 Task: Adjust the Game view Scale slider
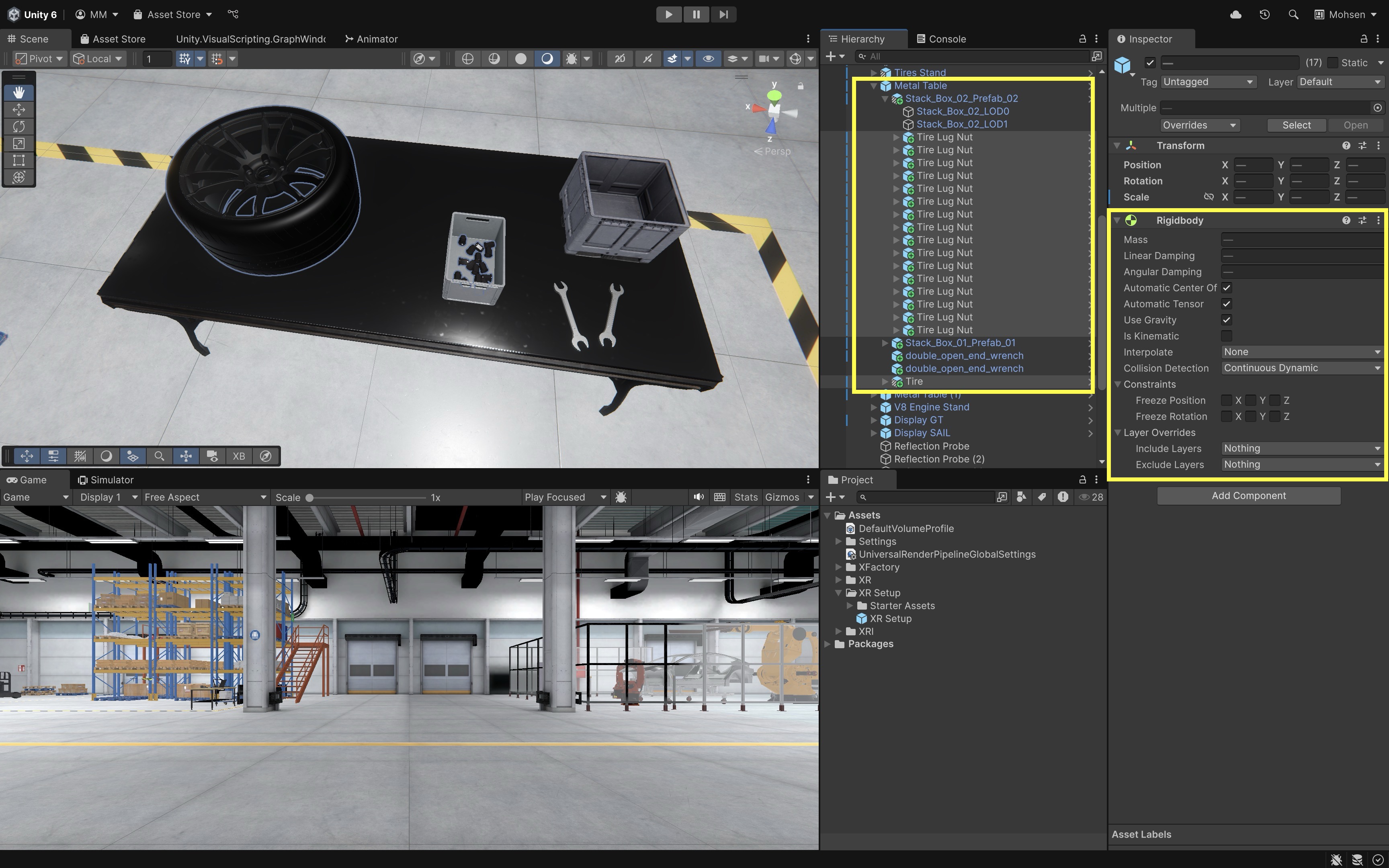pos(310,498)
